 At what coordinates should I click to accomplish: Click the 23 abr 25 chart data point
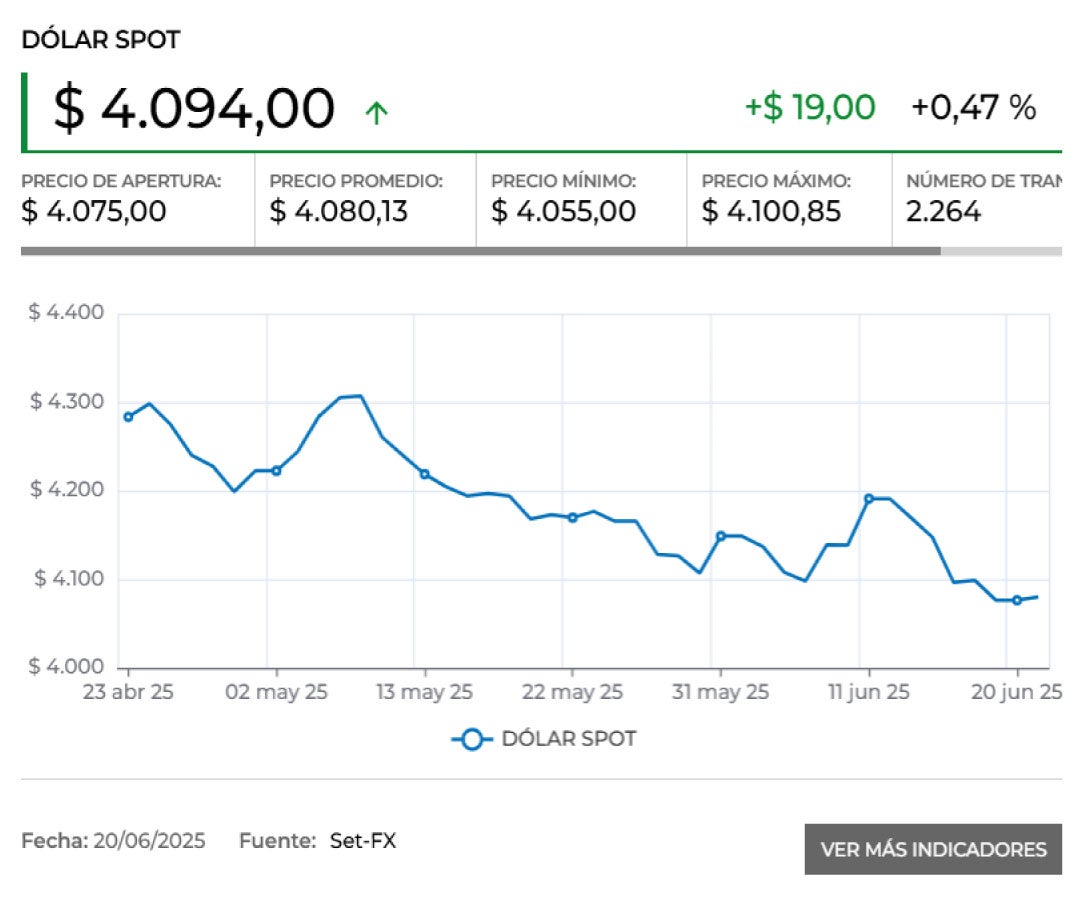coord(128,417)
